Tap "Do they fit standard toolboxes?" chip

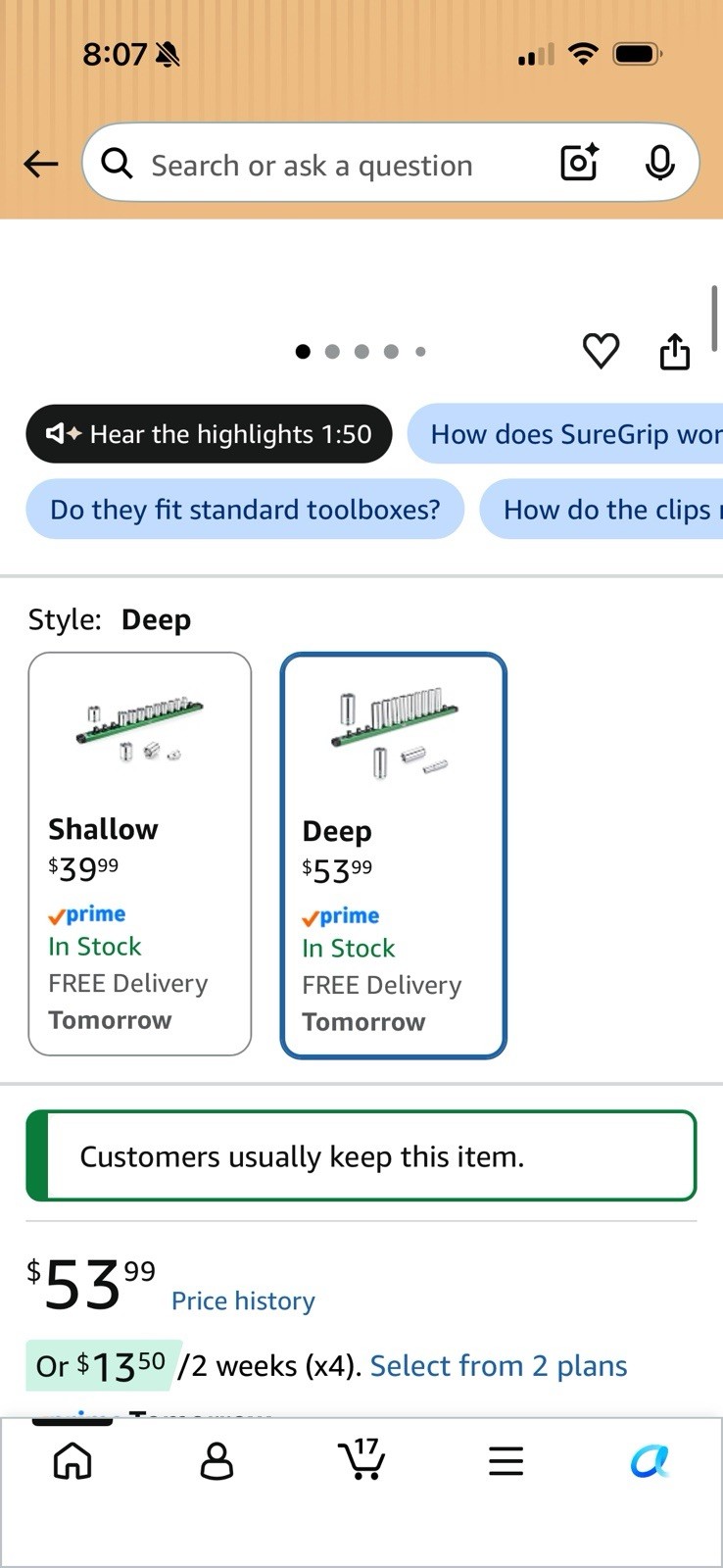(x=245, y=510)
